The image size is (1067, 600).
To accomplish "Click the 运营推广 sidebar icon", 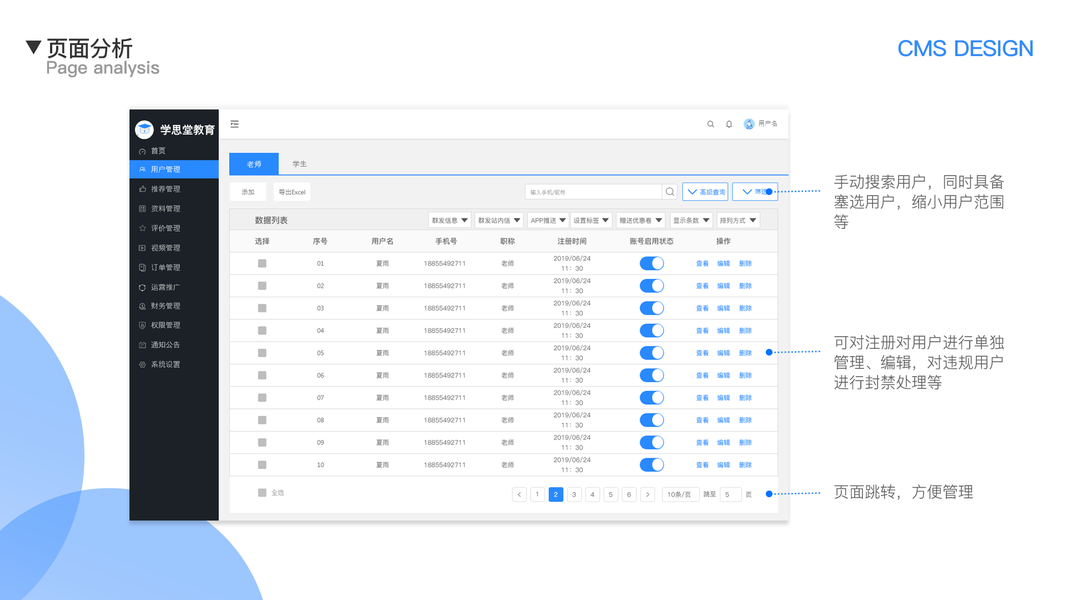I will coord(142,288).
